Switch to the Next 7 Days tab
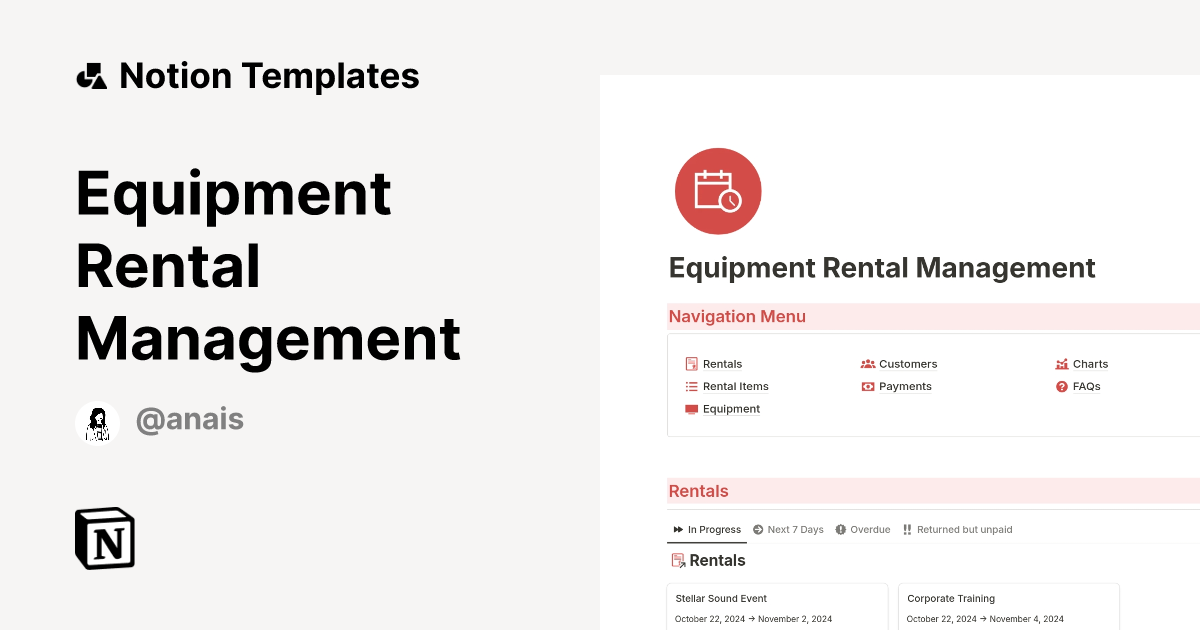1200x630 pixels. 788,530
